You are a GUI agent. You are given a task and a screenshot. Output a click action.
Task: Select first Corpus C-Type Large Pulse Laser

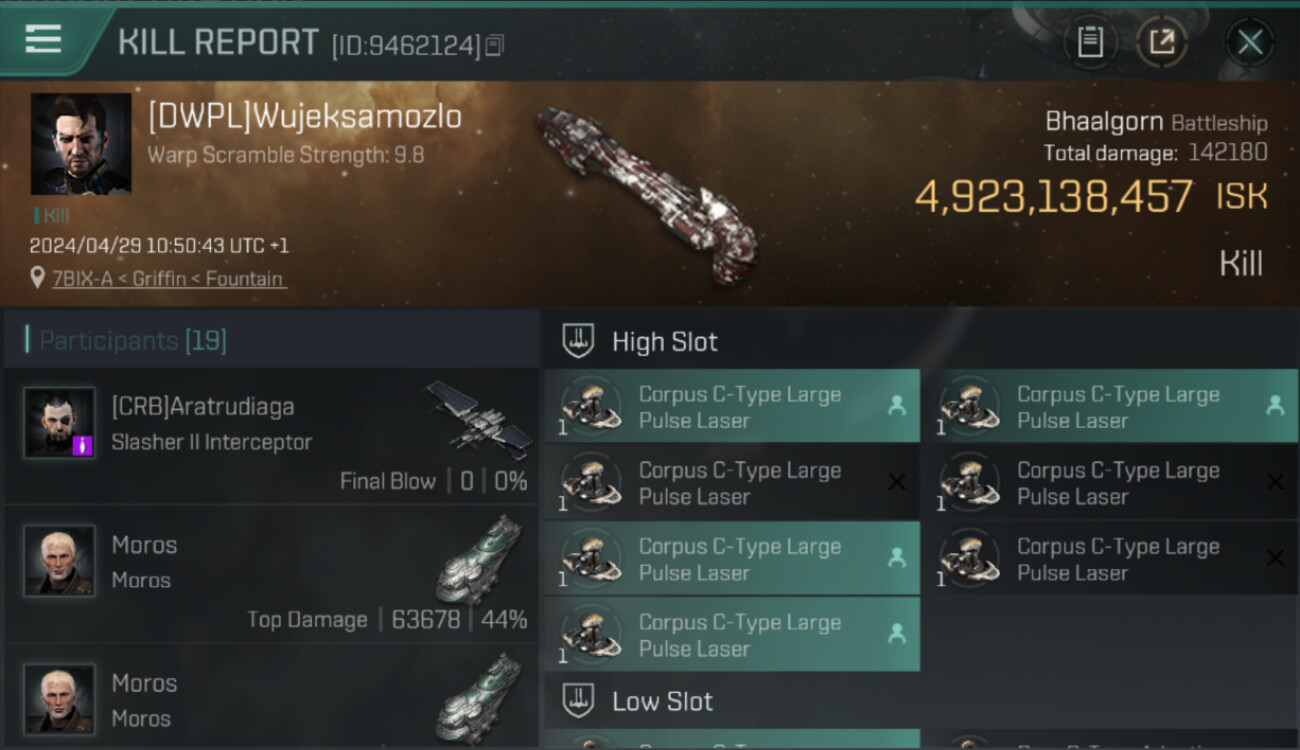click(x=732, y=406)
